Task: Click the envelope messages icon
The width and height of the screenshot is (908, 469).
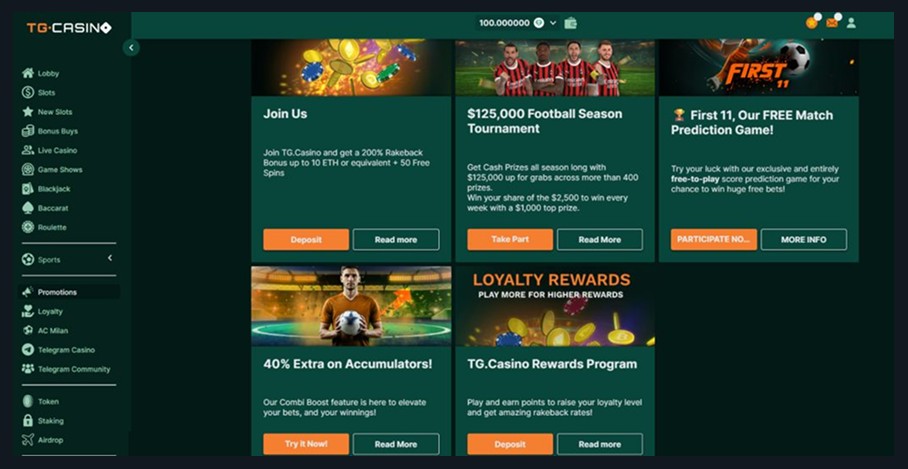Action: coord(832,23)
